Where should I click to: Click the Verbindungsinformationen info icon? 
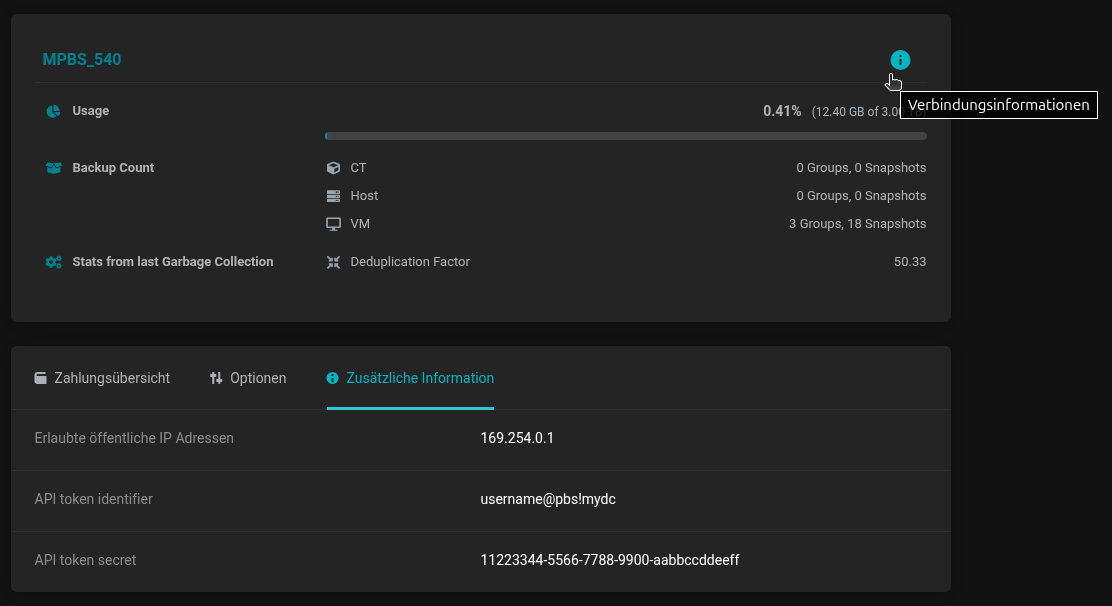pos(900,60)
